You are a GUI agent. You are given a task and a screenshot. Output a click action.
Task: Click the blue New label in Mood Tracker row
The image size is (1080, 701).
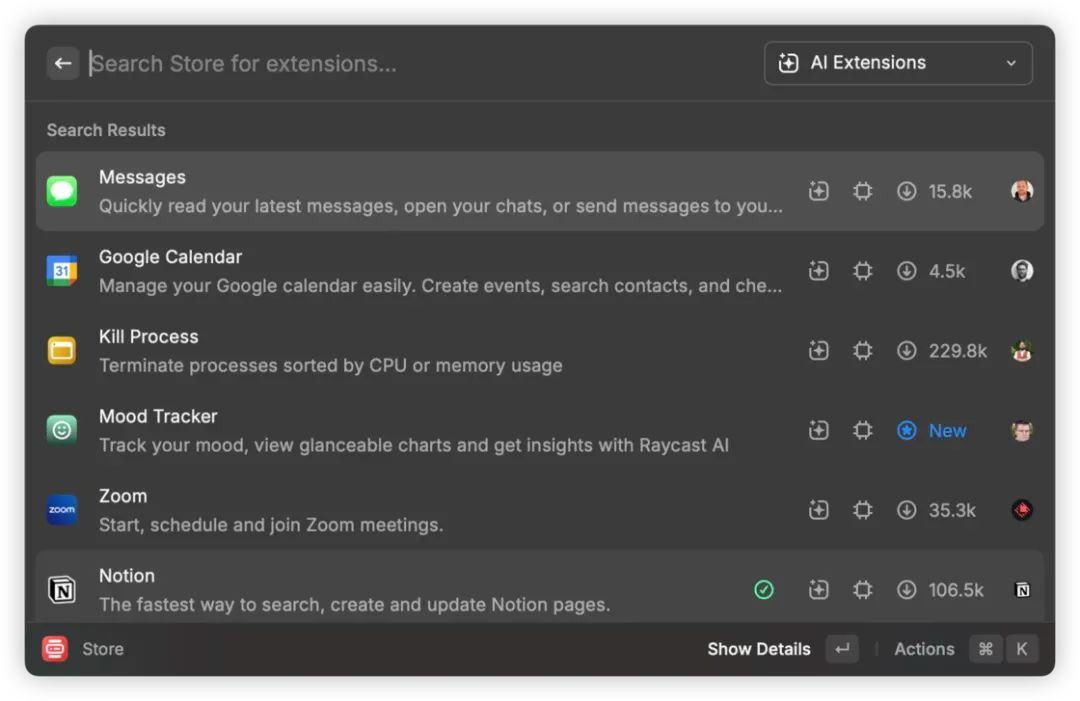click(x=947, y=431)
